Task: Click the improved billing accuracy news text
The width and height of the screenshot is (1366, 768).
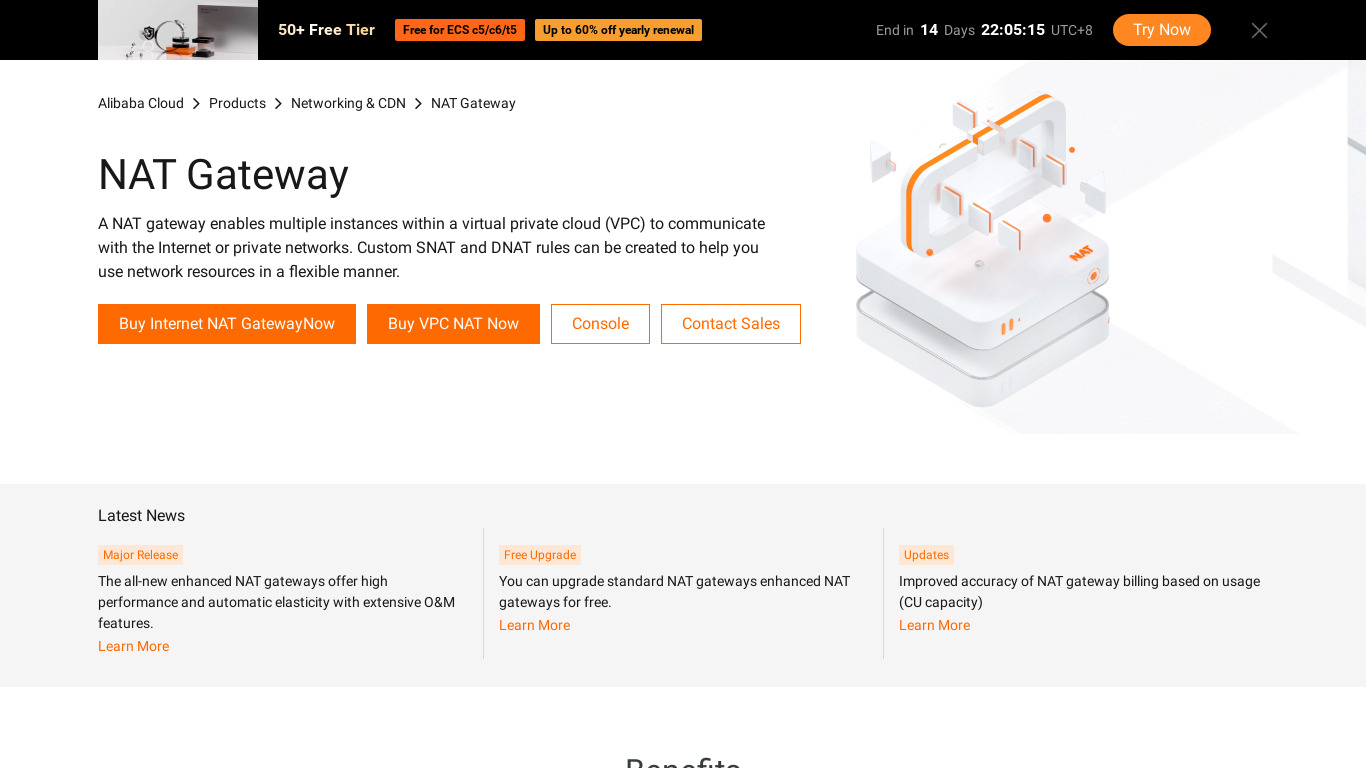Action: [x=1079, y=591]
